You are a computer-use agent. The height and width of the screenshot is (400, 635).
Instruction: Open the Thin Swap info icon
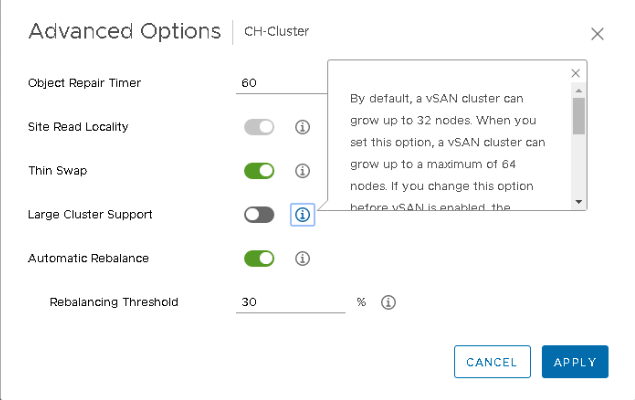point(302,171)
